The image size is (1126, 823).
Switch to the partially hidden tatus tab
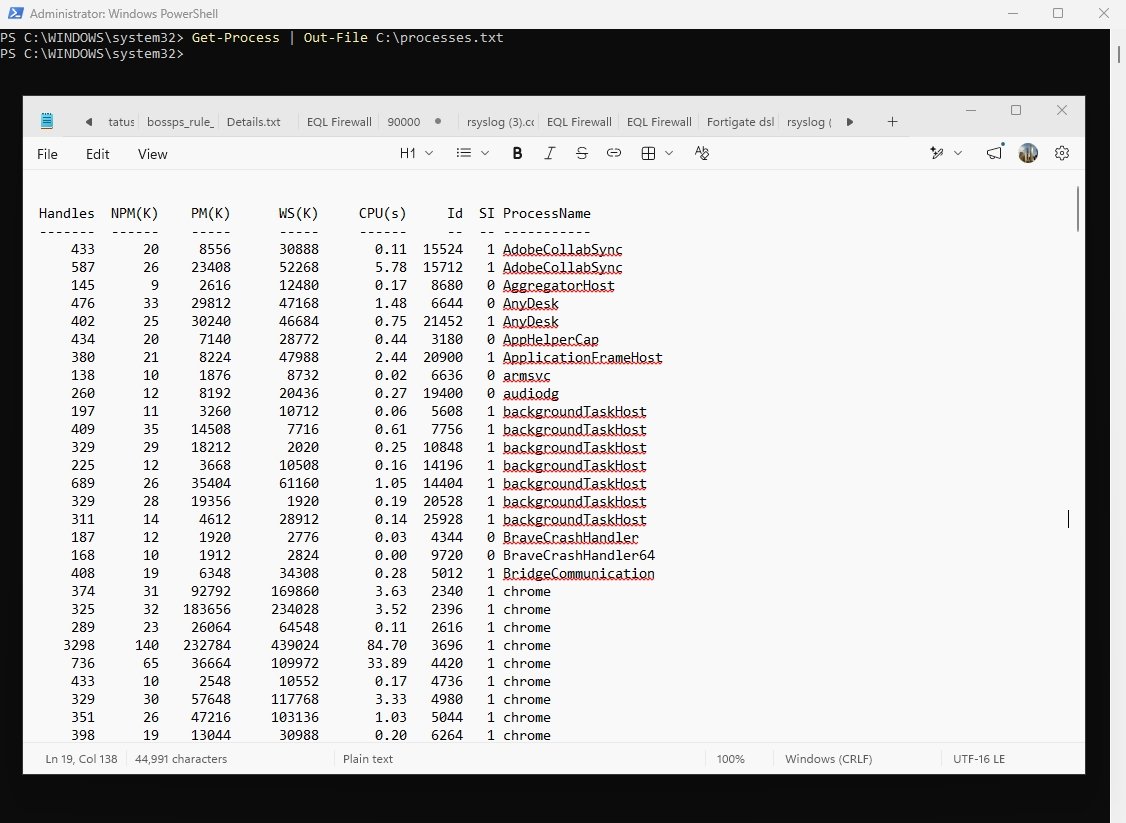click(121, 122)
